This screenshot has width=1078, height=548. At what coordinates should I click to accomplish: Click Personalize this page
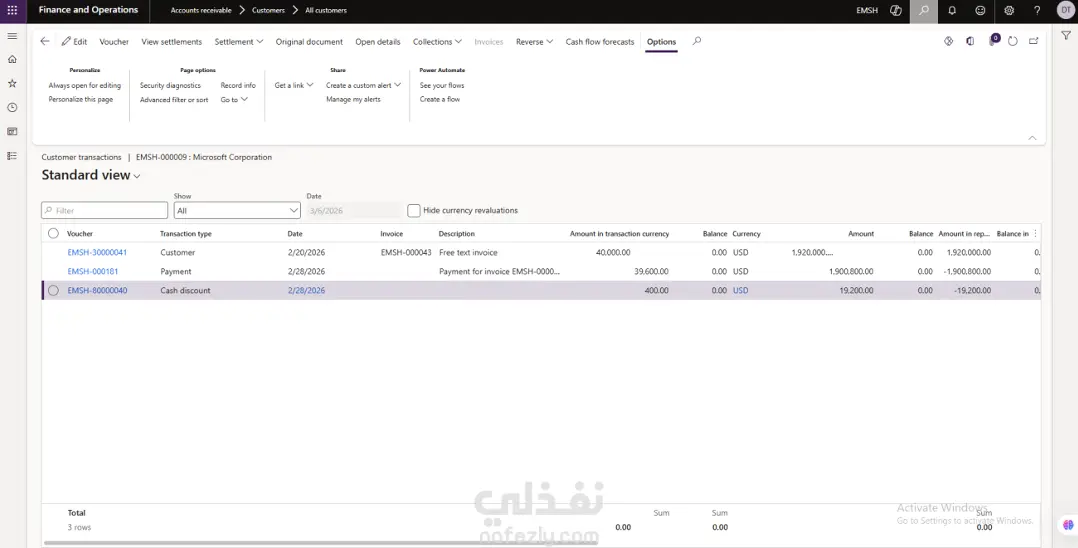tap(81, 100)
